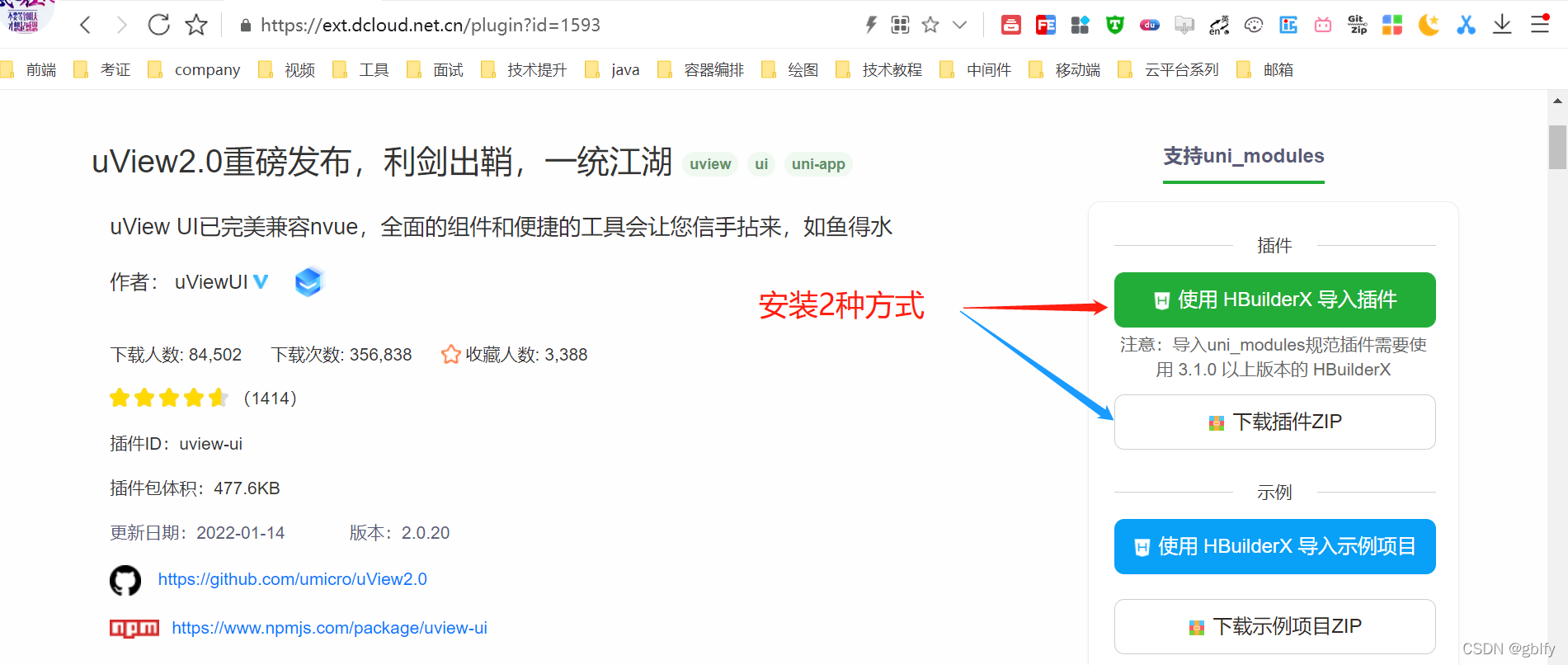Open the 邮箱 bookmark folder
Screen dimensions: 1568x665
point(1265,70)
